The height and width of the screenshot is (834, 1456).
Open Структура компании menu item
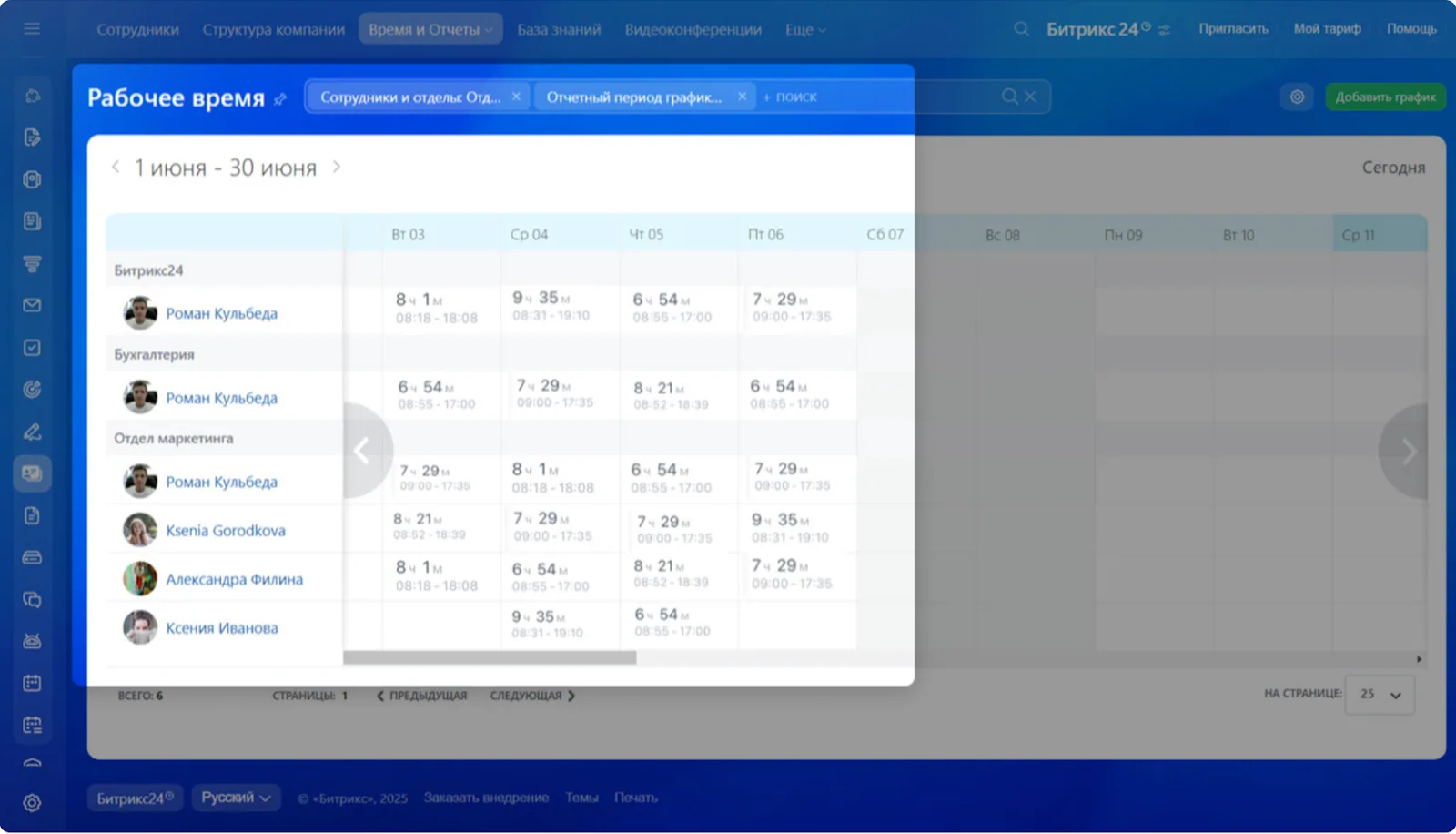274,30
